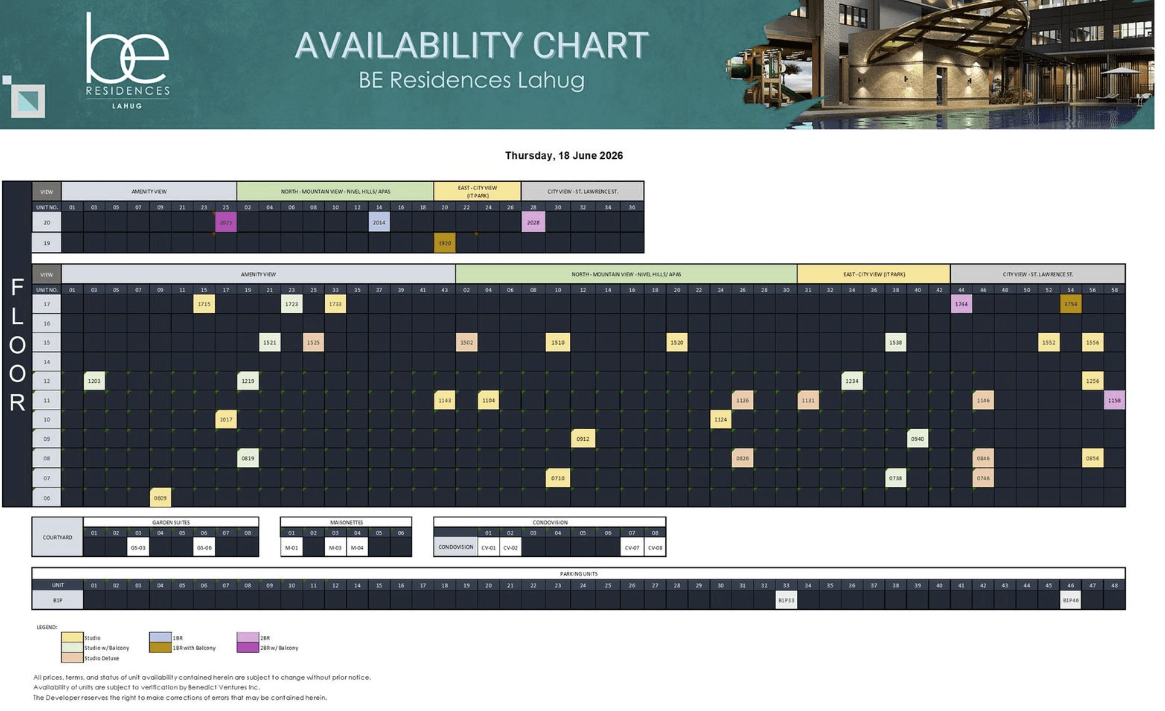Click the teal square emblem beside logo
This screenshot has width=1165, height=711.
25,97
